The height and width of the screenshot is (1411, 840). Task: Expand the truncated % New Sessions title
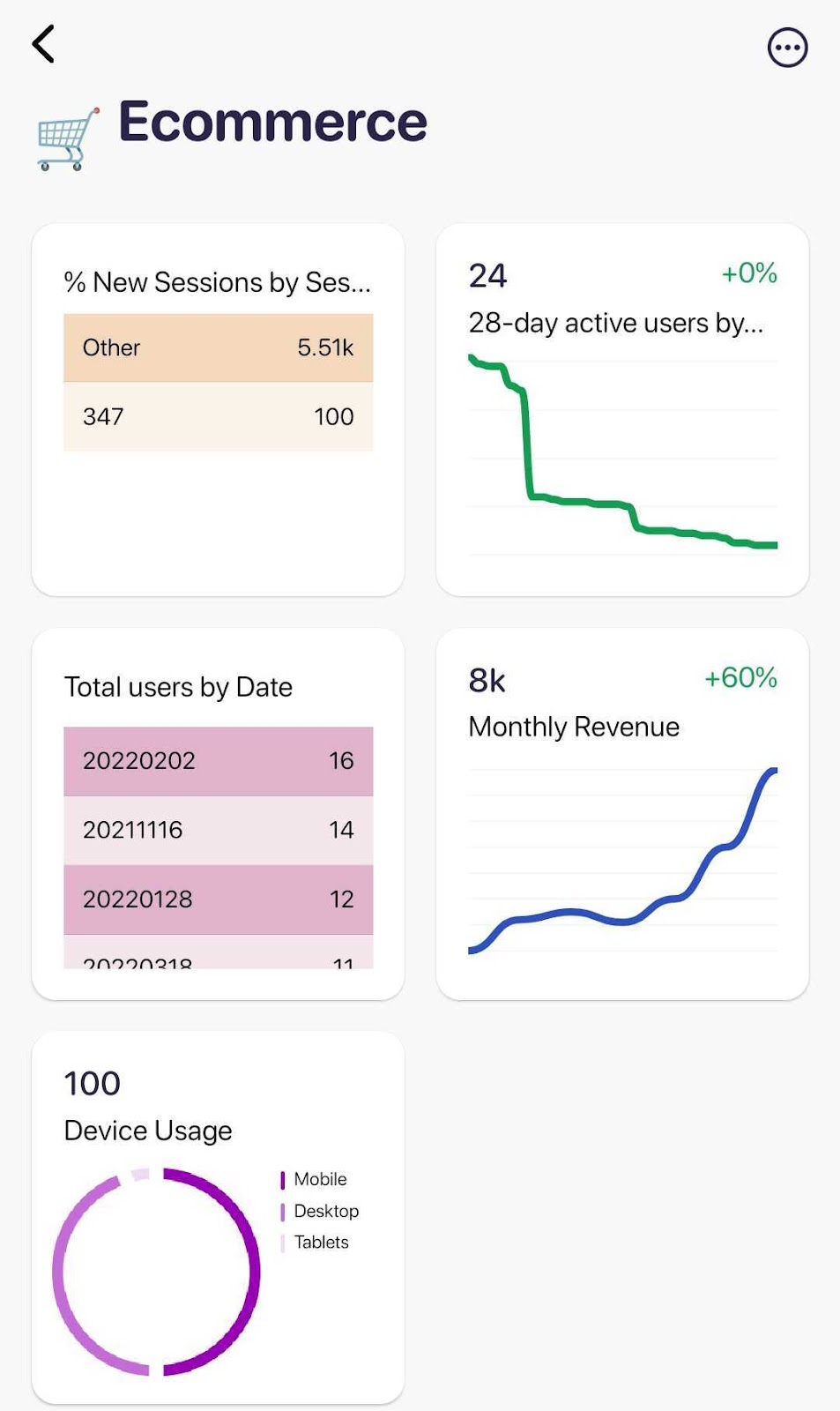[x=217, y=282]
